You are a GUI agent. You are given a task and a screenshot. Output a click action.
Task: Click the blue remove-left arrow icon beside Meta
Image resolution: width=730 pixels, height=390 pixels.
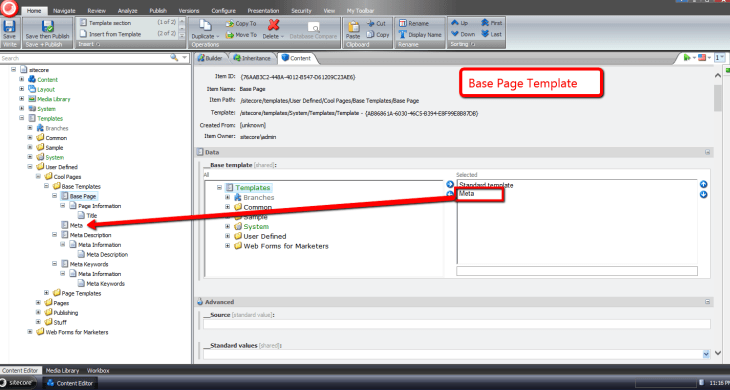point(450,194)
